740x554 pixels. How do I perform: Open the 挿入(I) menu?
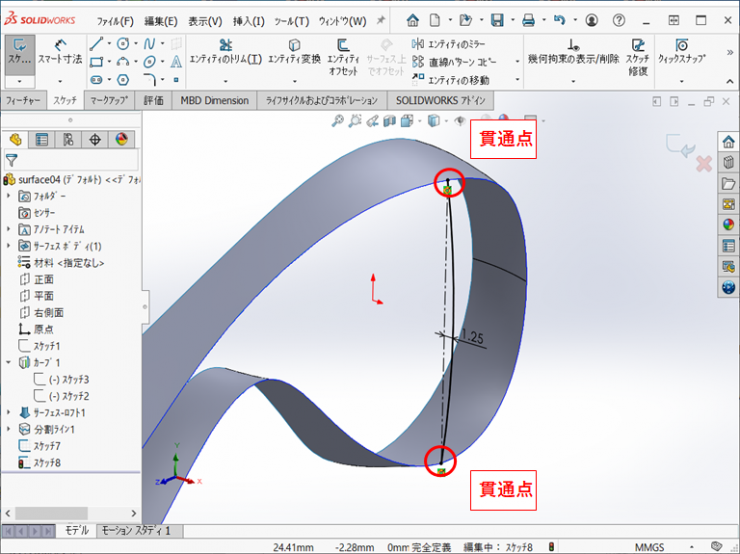pos(248,21)
